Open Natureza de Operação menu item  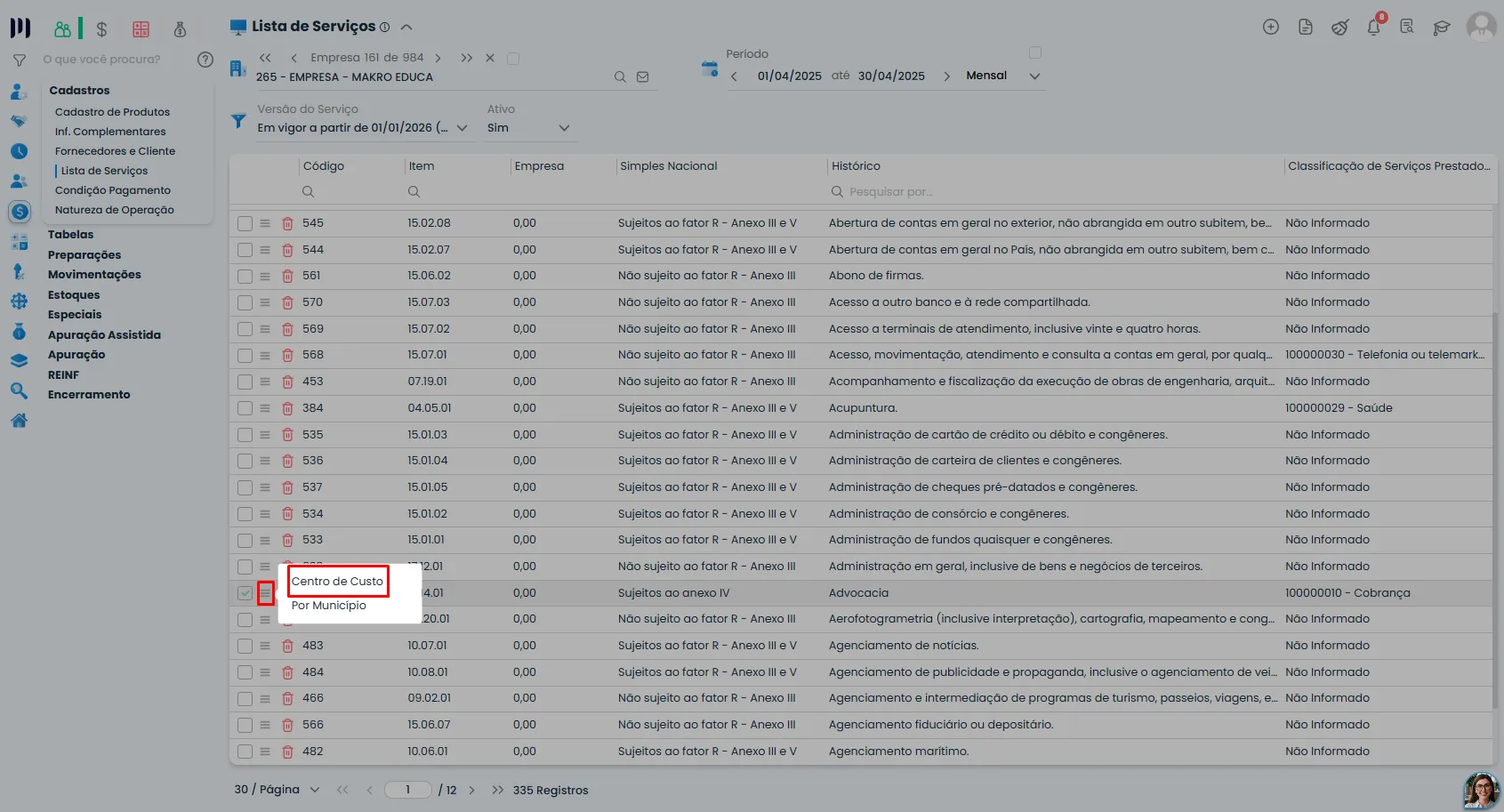tap(114, 210)
